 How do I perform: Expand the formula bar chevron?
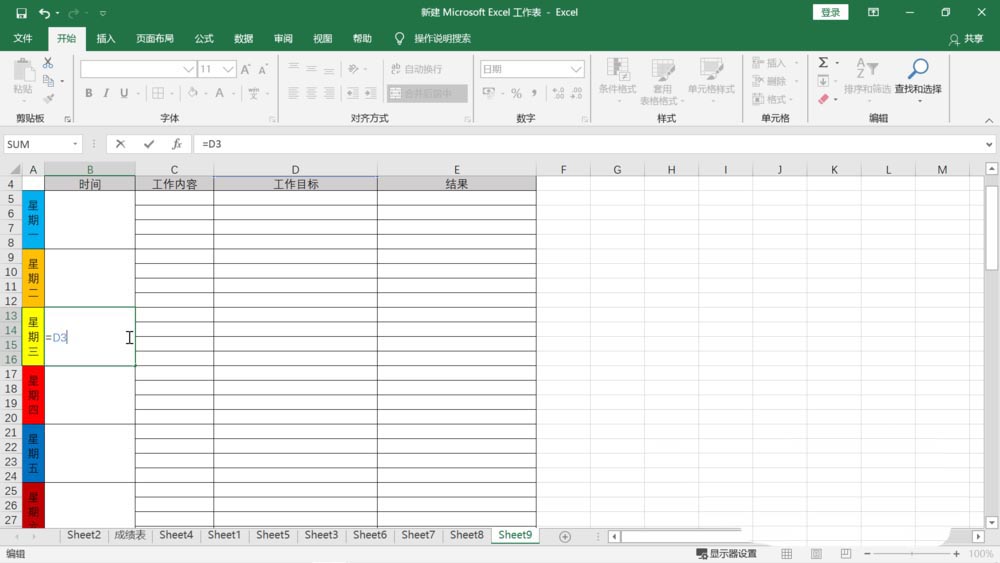click(x=989, y=144)
